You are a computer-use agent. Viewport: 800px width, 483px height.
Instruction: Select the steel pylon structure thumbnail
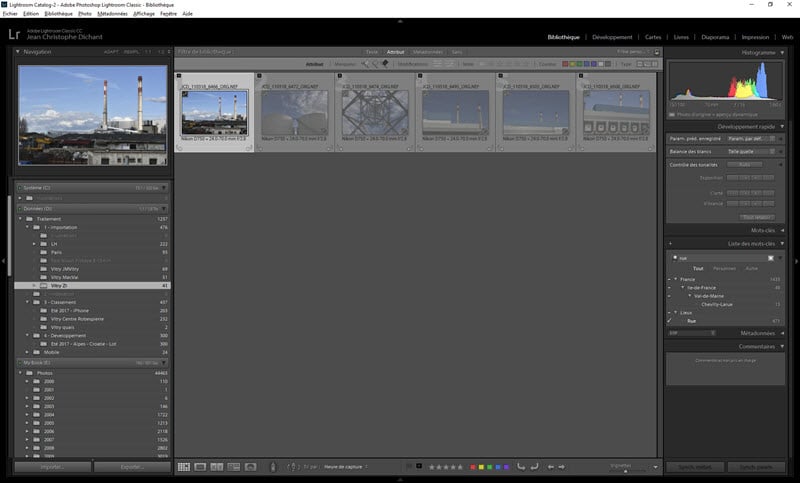tap(375, 113)
